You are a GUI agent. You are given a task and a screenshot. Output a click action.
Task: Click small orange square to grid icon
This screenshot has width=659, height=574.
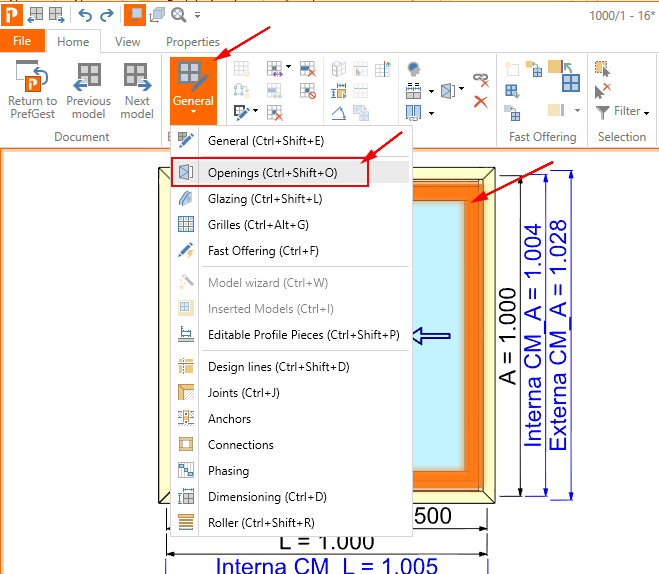[x=534, y=69]
